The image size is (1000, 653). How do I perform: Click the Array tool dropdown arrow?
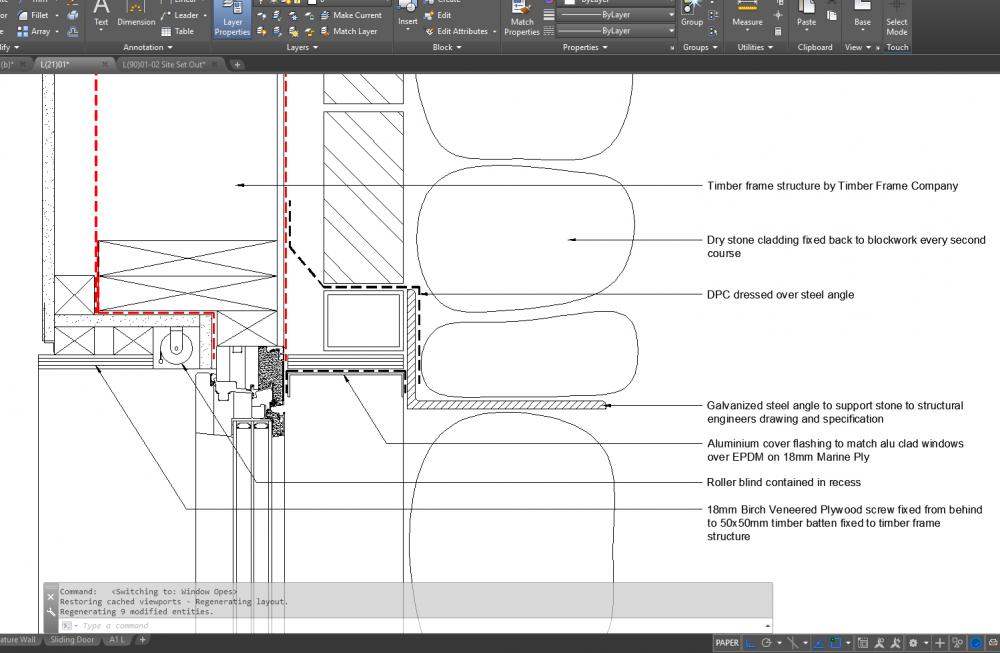coord(57,31)
